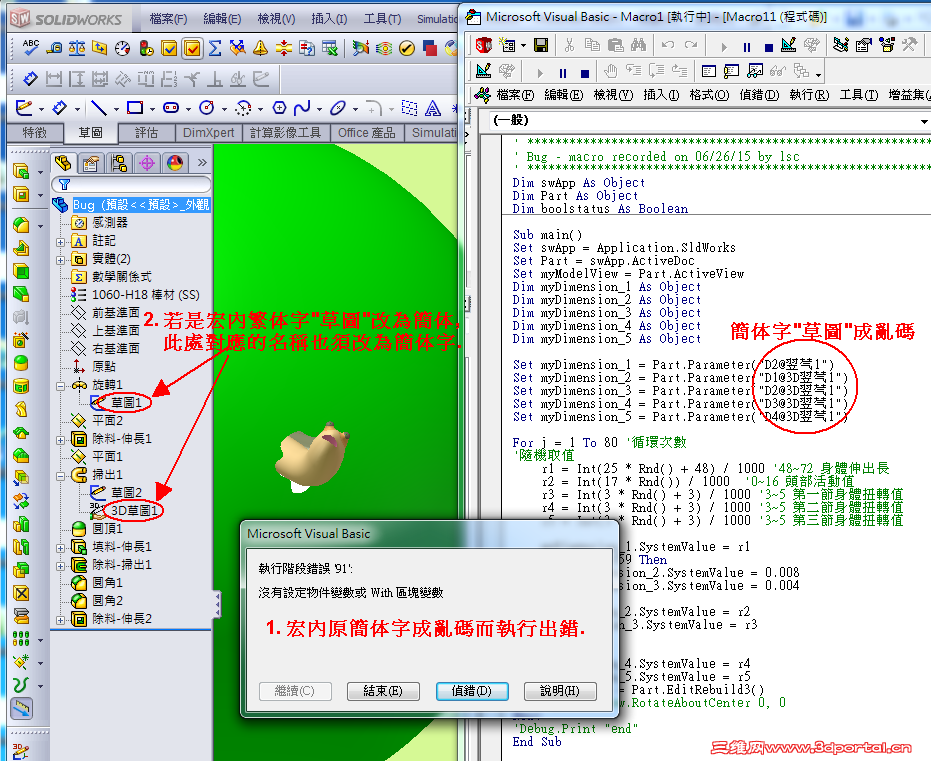
Task: Expand the 除料-伸長1 feature node
Action: click(x=61, y=440)
